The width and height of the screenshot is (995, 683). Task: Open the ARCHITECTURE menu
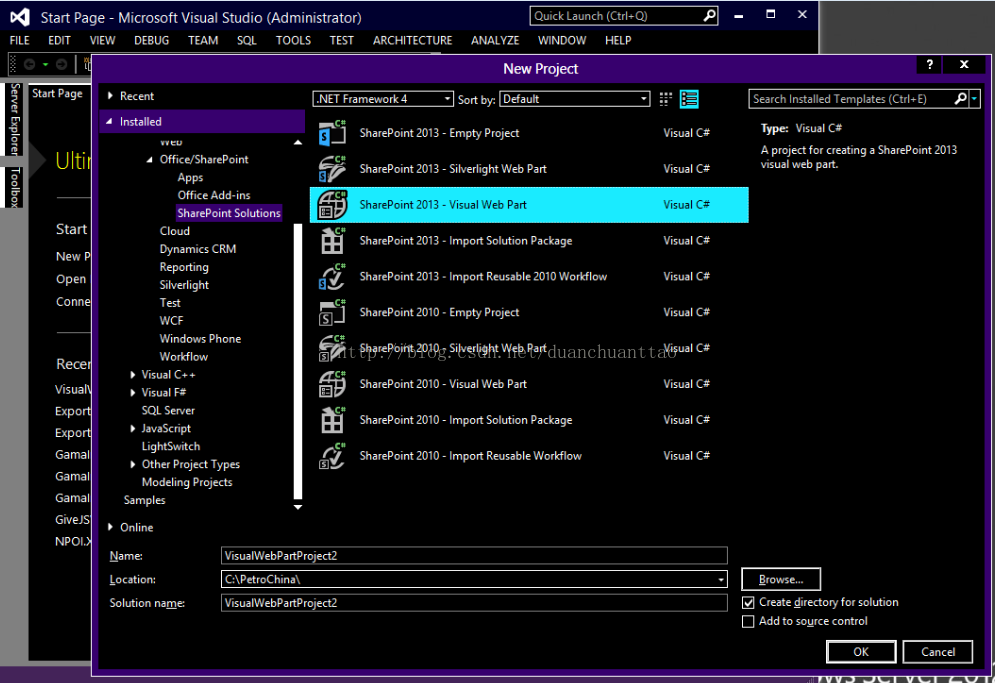(x=412, y=40)
